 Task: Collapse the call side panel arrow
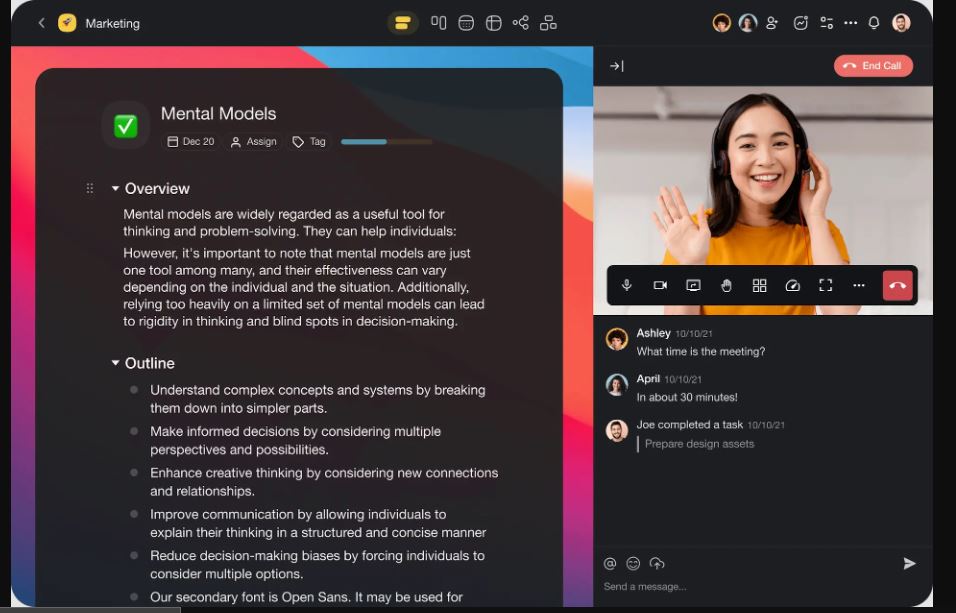(x=617, y=66)
